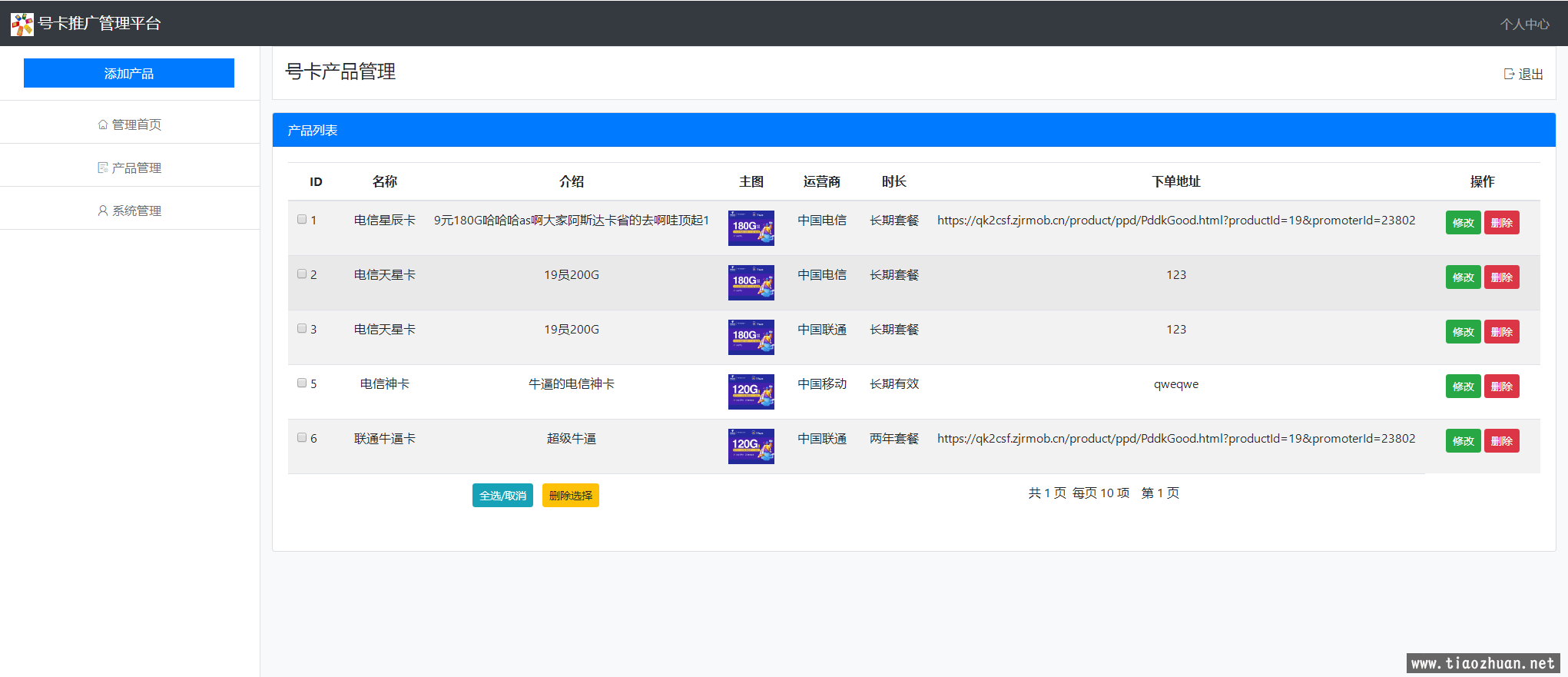The height and width of the screenshot is (677, 1568).
Task: Click the yellow 删除选择 button
Action: click(570, 496)
